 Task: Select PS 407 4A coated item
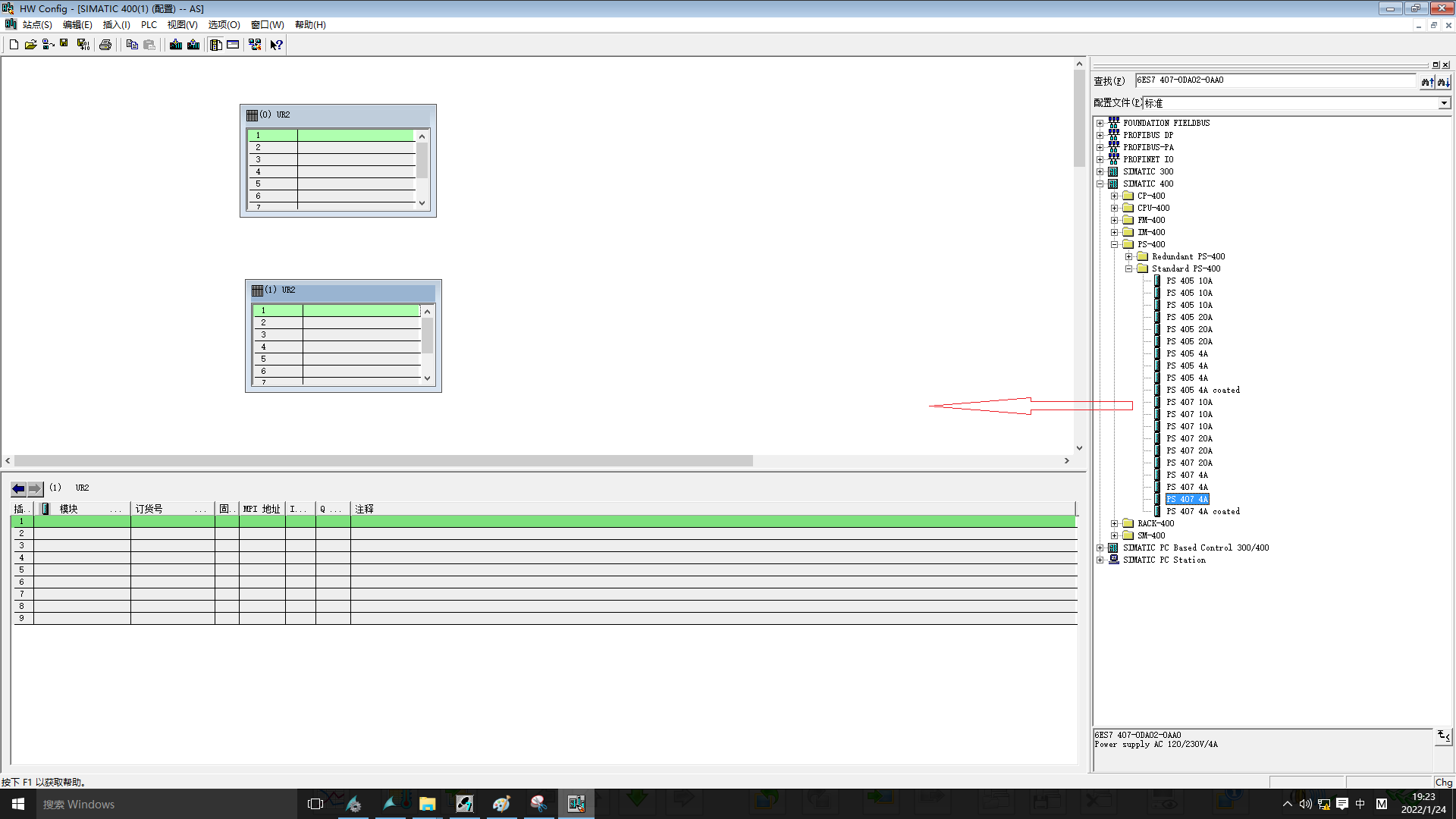pyautogui.click(x=1203, y=512)
